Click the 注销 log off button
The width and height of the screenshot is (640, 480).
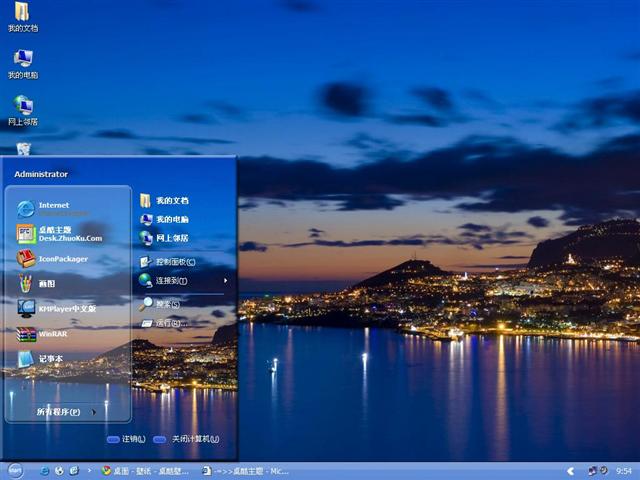pyautogui.click(x=126, y=439)
